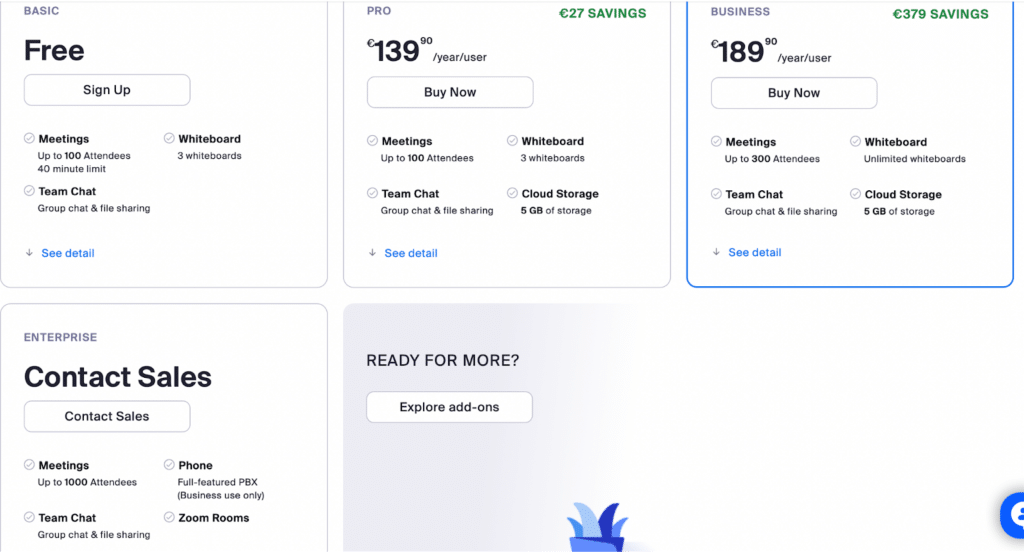Viewport: 1024px width, 552px height.
Task: Expand See detail in Pro plan
Action: click(x=410, y=253)
